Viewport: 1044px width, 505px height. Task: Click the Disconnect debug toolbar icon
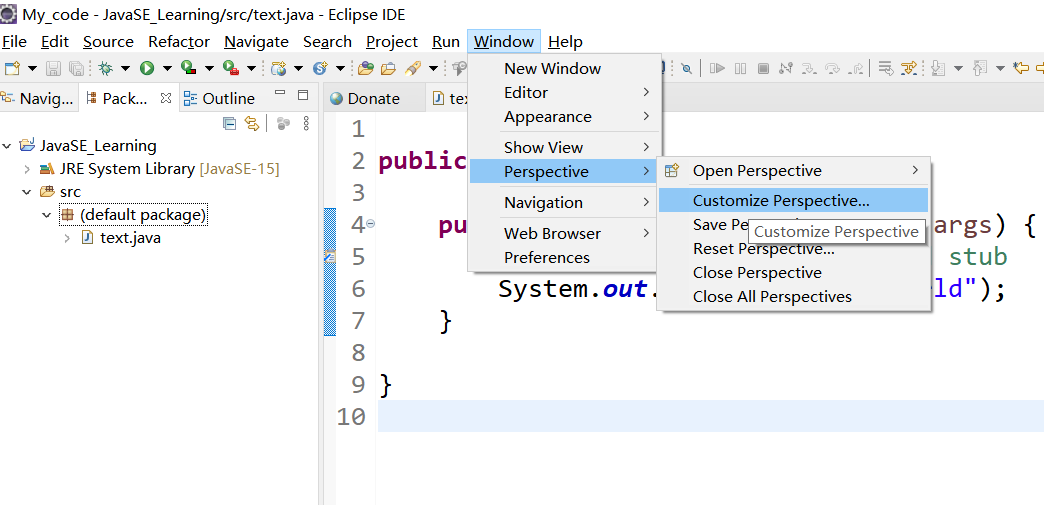(x=786, y=68)
